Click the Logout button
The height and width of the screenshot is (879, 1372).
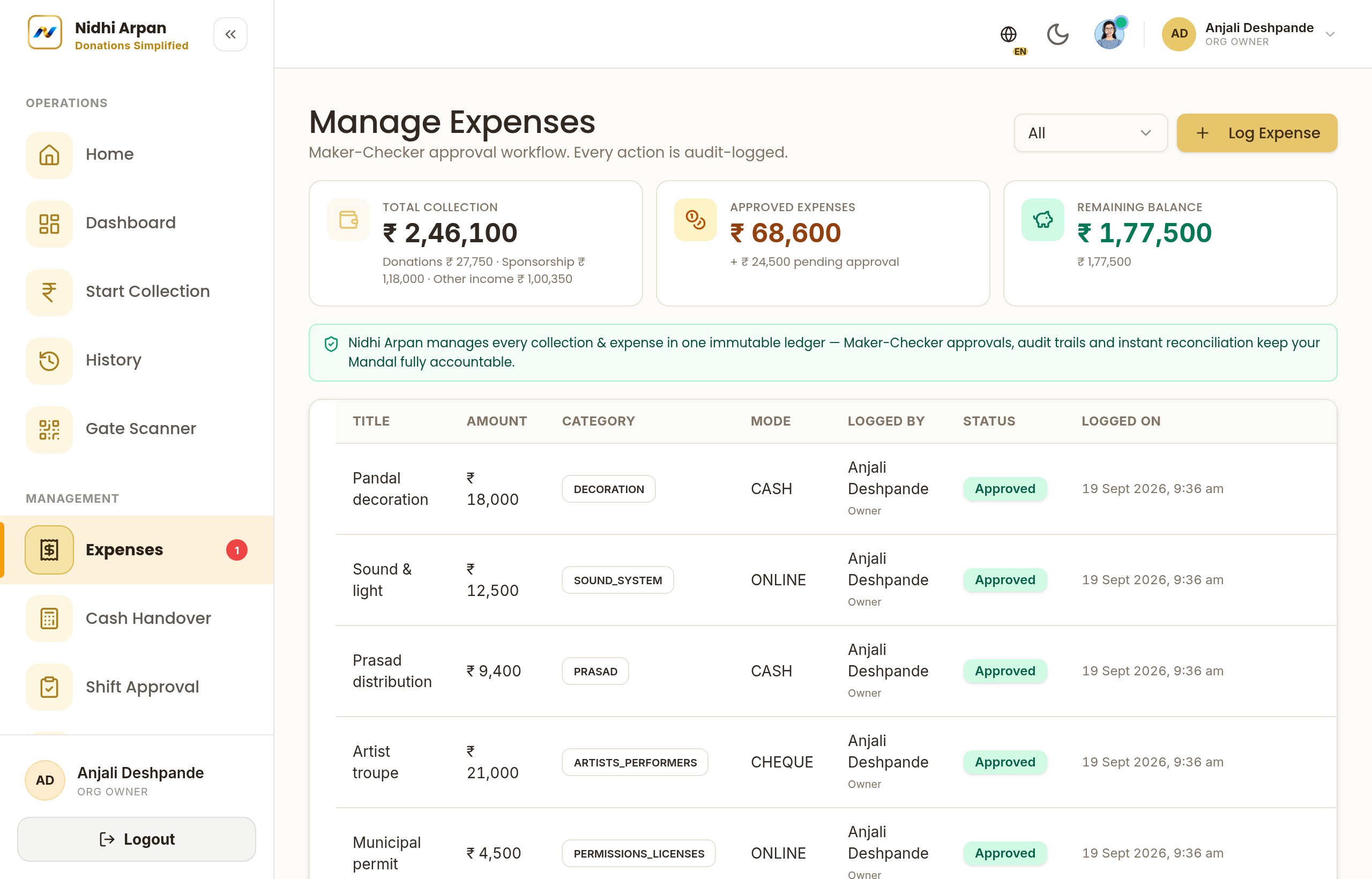click(x=137, y=839)
